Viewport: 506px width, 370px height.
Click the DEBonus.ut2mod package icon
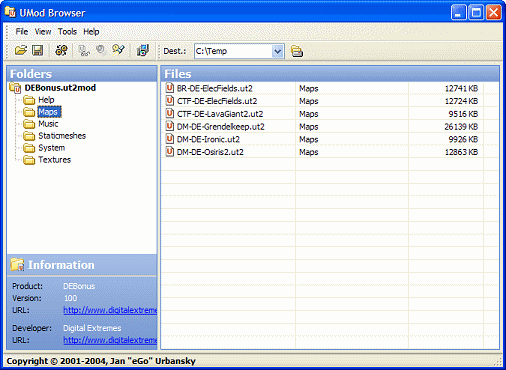click(x=15, y=88)
